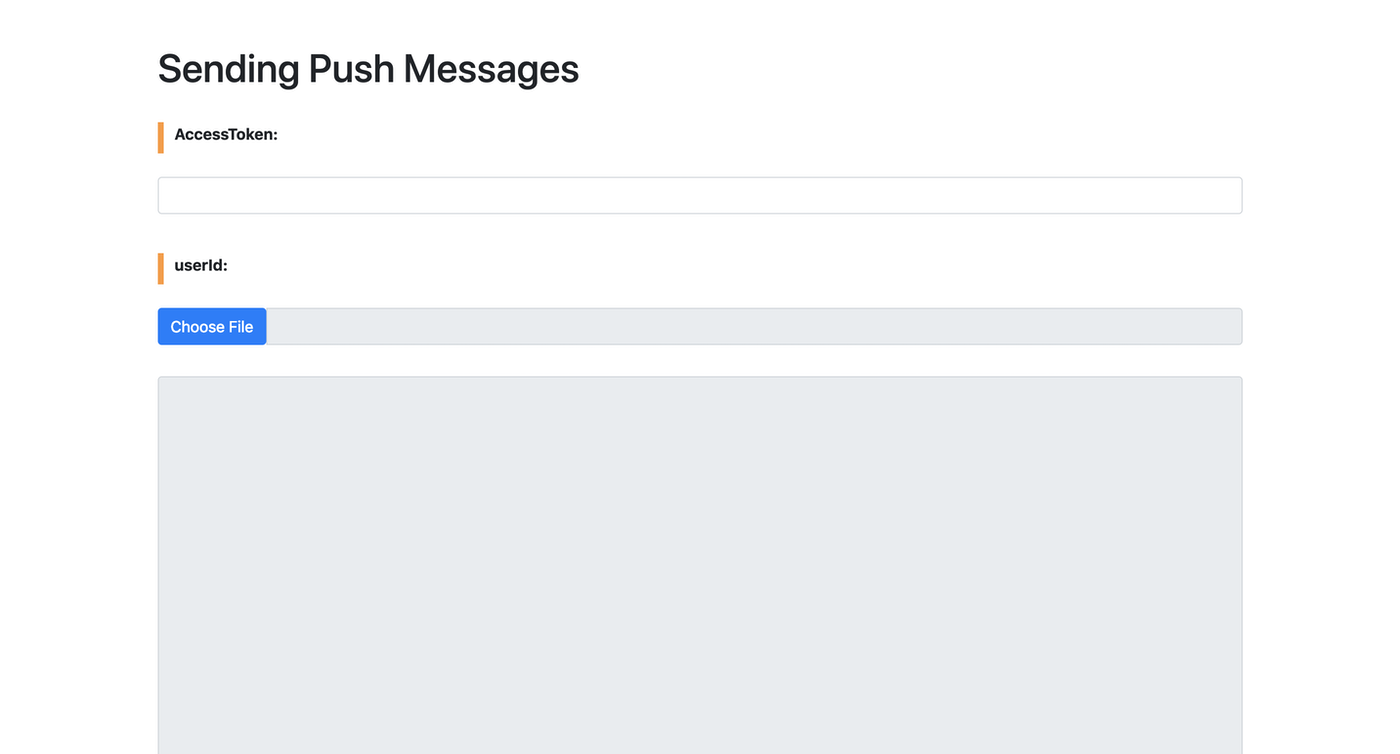Open the file picker for userId
1400x754 pixels.
(x=212, y=327)
